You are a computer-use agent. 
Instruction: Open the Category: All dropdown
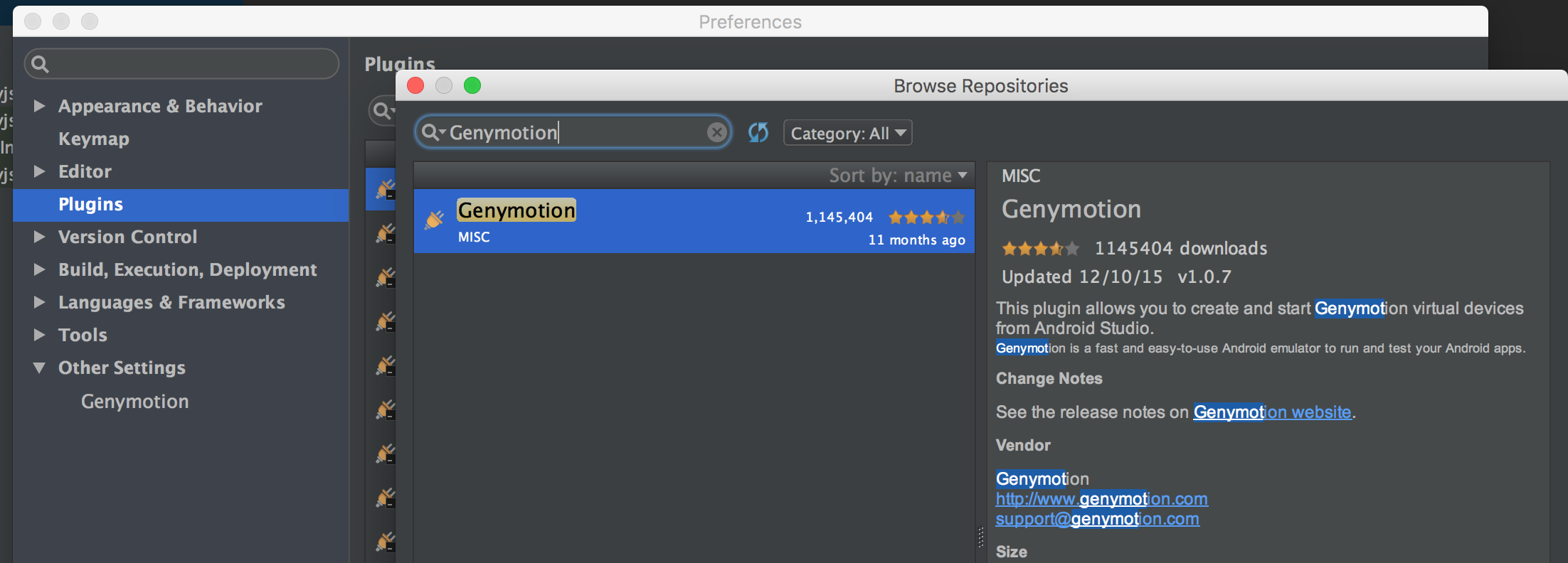tap(847, 133)
